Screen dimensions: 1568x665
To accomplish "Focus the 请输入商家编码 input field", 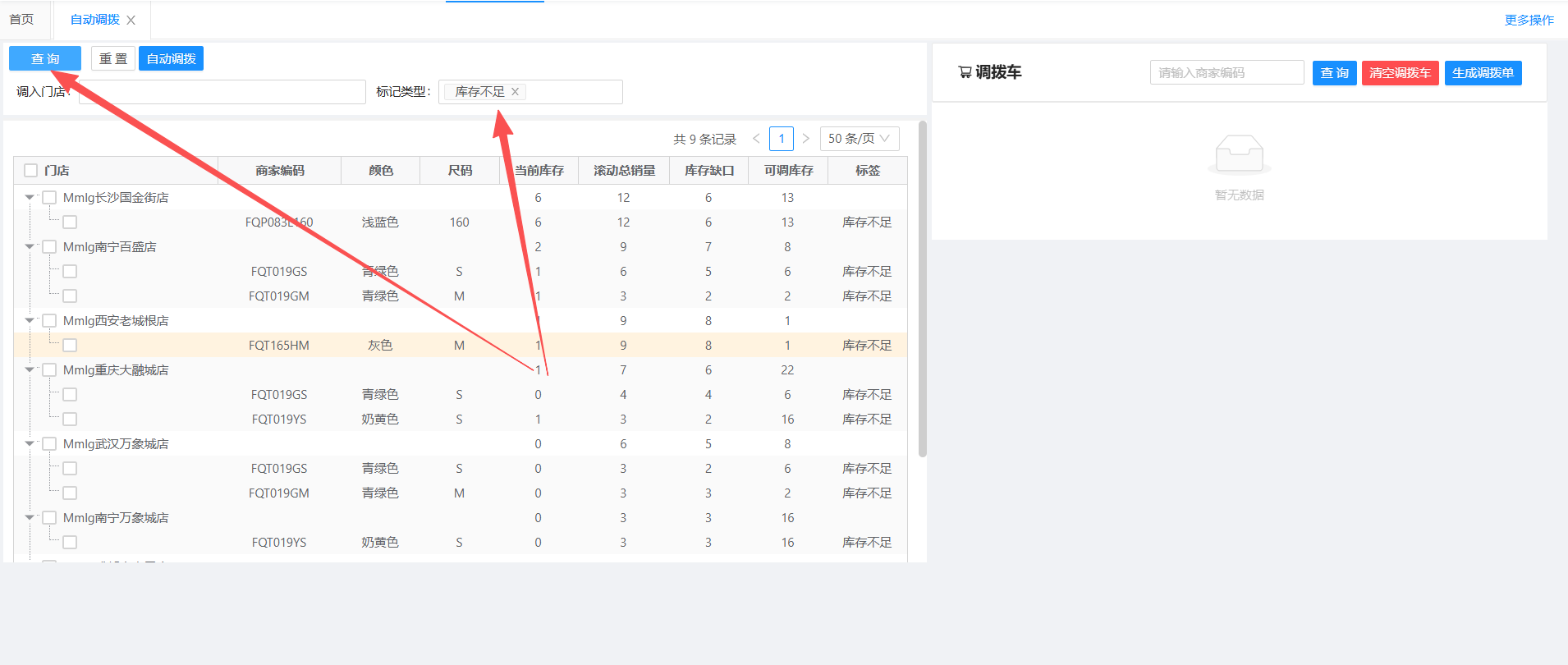I will coord(1226,73).
